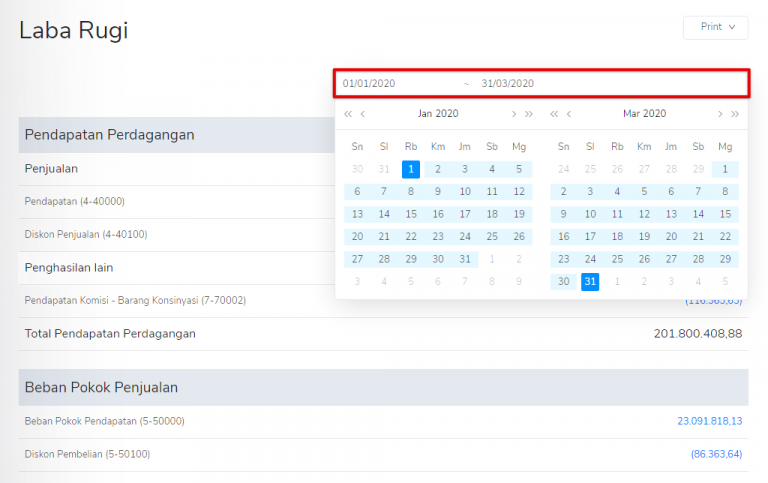The image size is (768, 483).
Task: Open Beban Pokok Pendapatan amount 23.091.818,13
Action: (709, 421)
